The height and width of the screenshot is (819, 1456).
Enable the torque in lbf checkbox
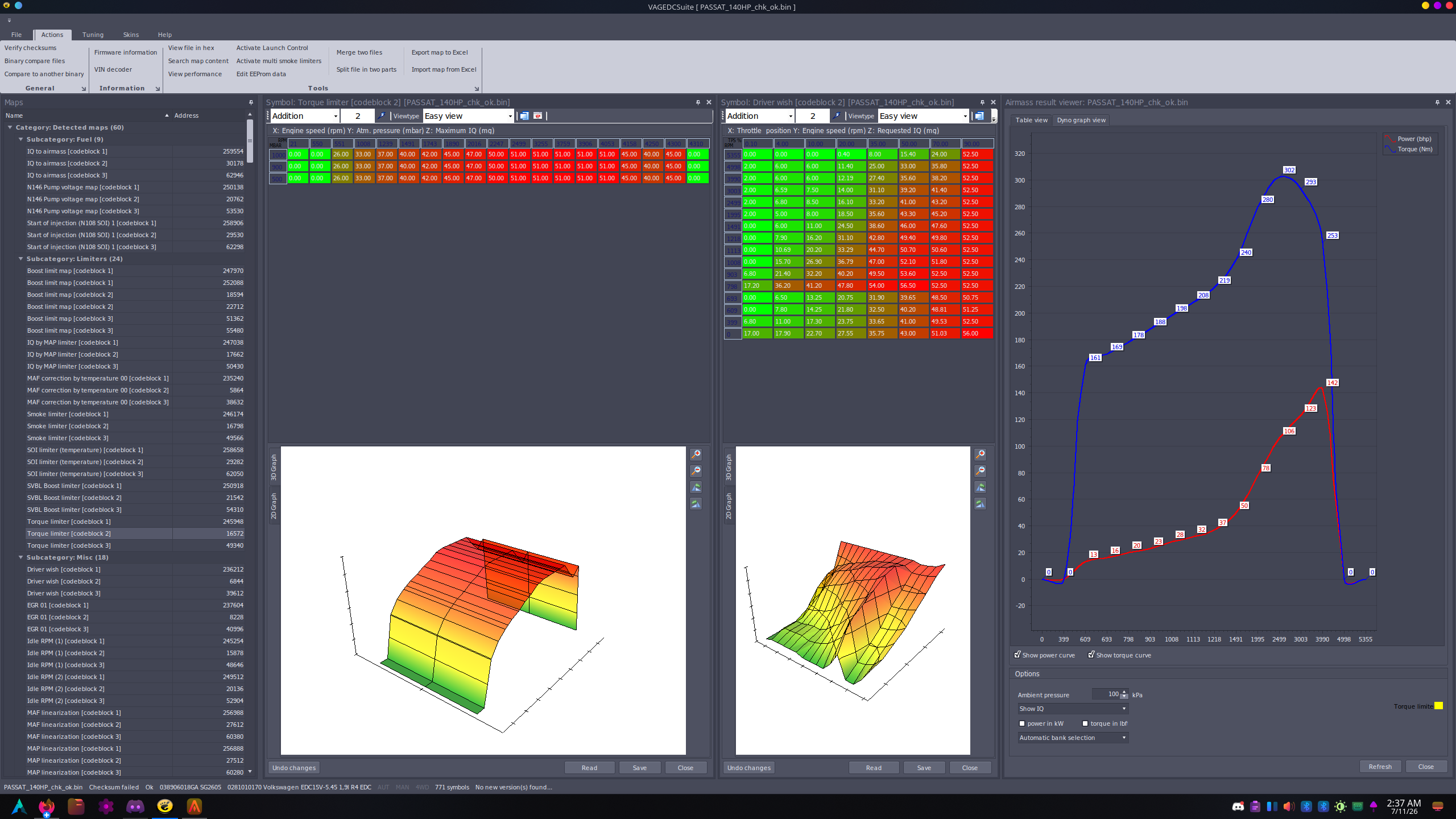[x=1085, y=723]
